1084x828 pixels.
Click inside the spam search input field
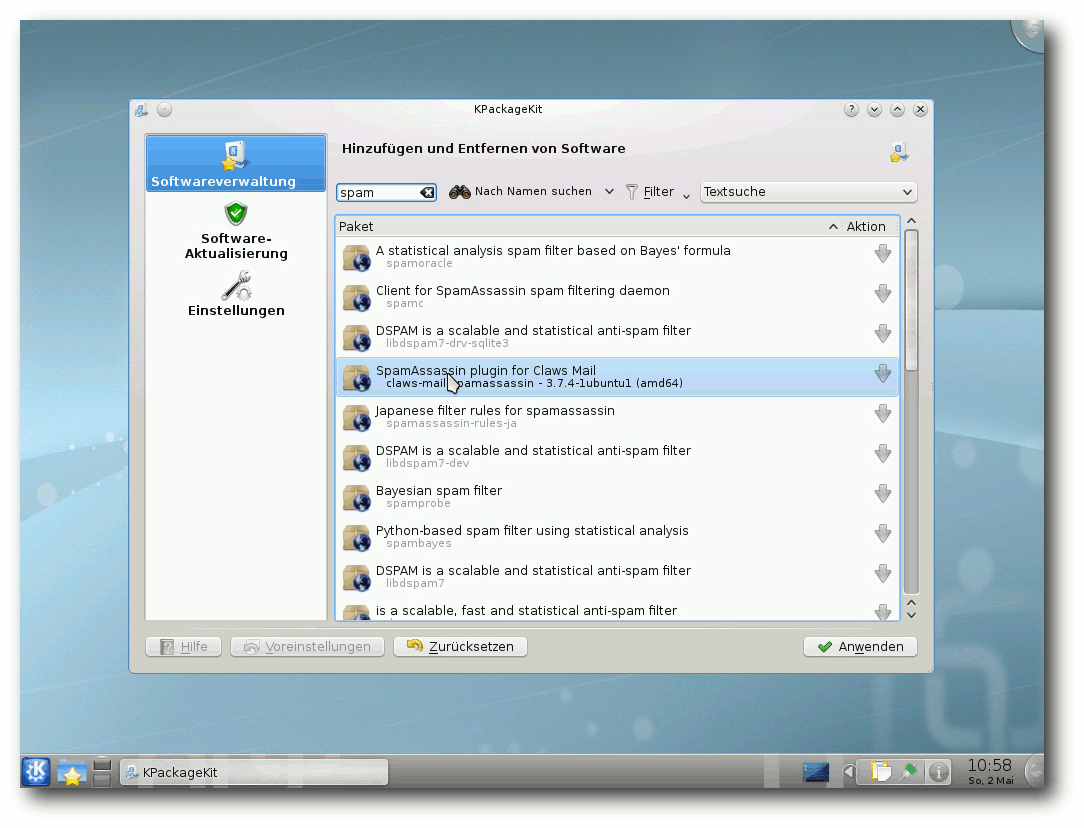pyautogui.click(x=377, y=192)
